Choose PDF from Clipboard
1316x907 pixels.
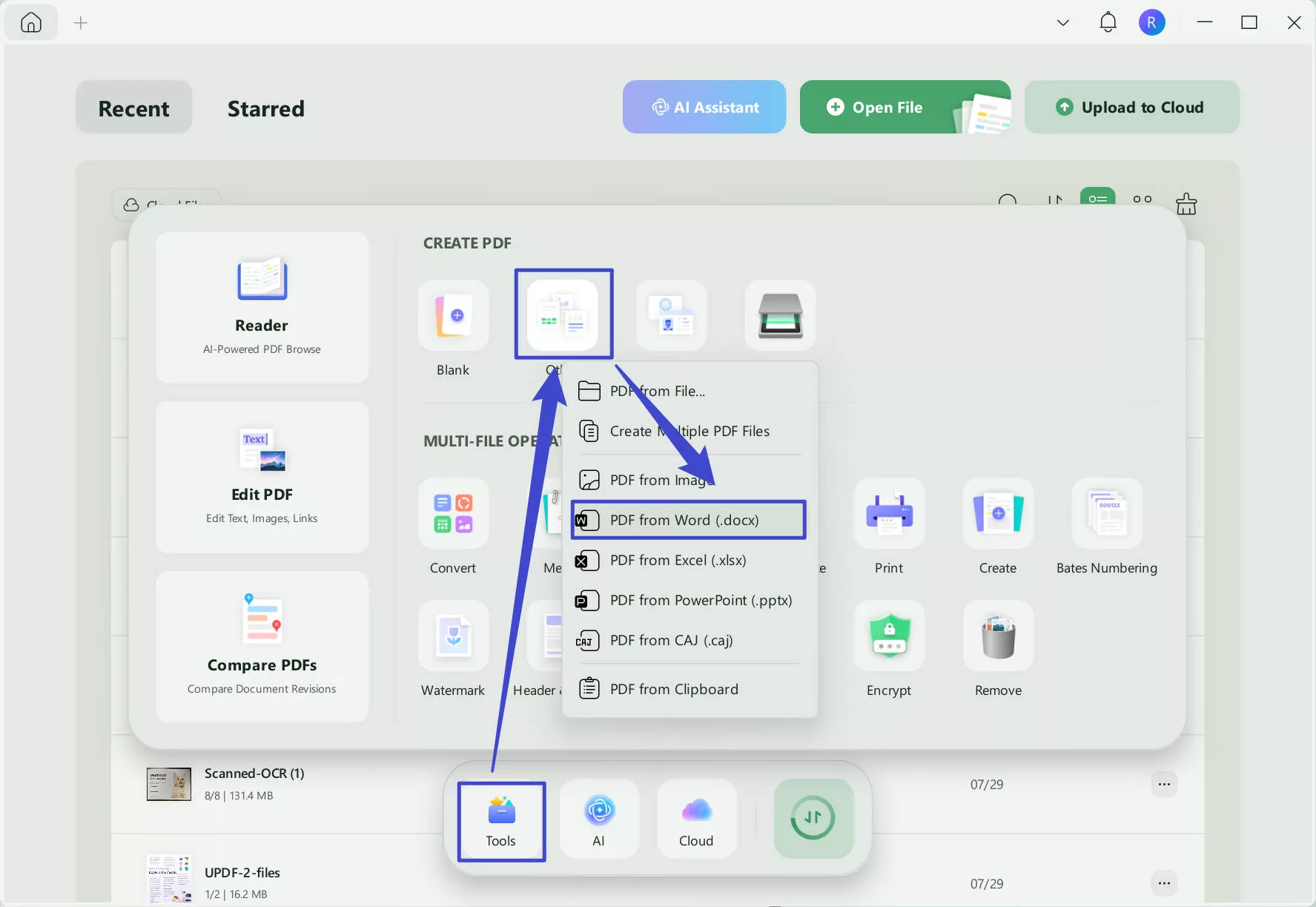(690, 689)
